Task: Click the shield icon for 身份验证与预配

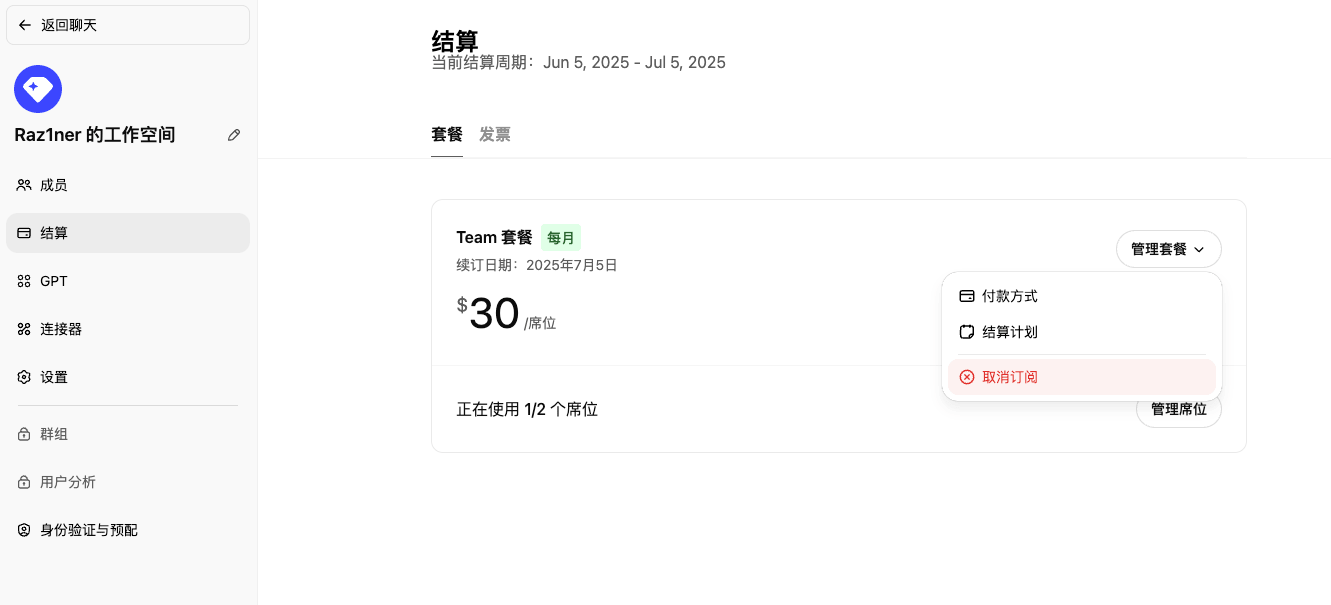Action: (24, 530)
